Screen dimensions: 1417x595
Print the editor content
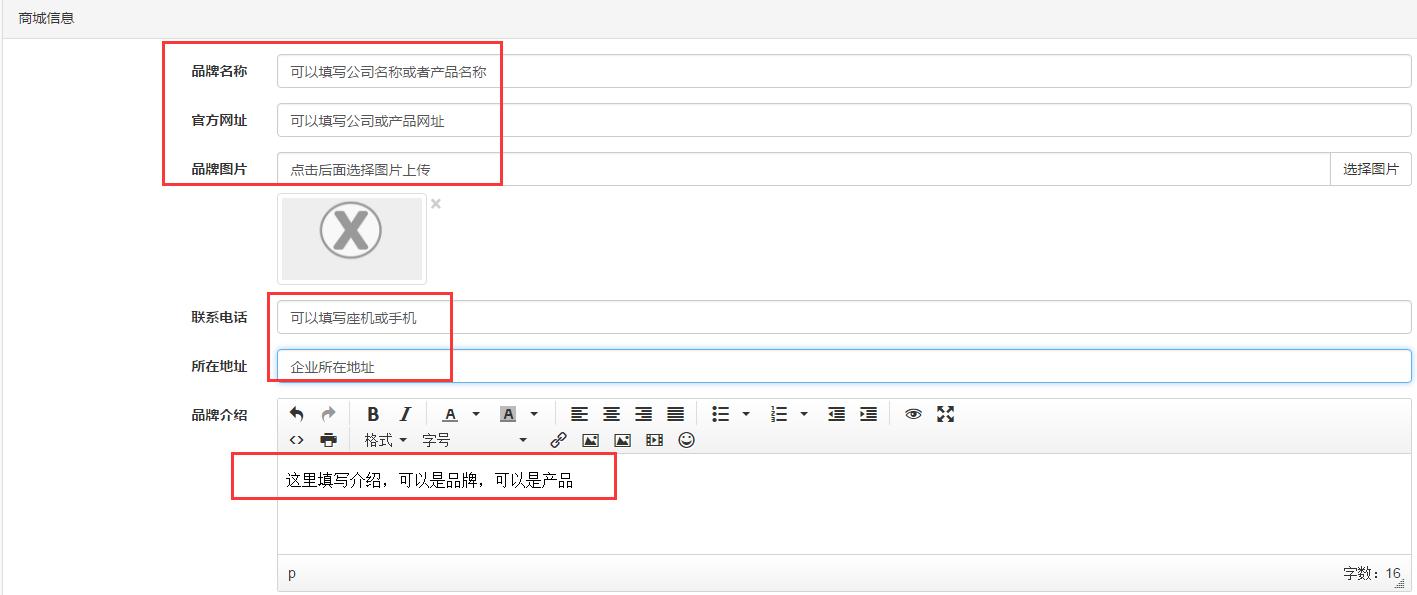pos(327,441)
